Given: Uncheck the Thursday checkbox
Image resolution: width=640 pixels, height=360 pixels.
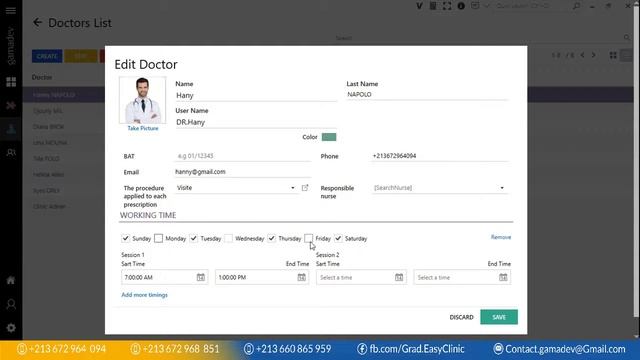Looking at the screenshot, I should 271,238.
